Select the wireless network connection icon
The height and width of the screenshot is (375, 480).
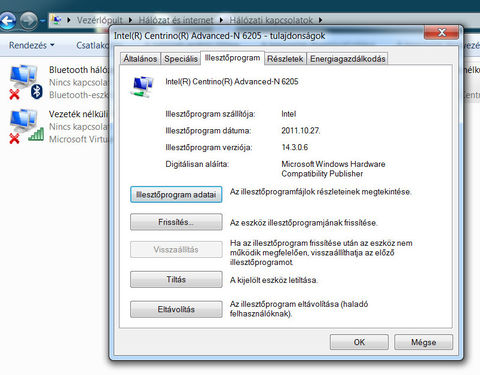point(26,126)
